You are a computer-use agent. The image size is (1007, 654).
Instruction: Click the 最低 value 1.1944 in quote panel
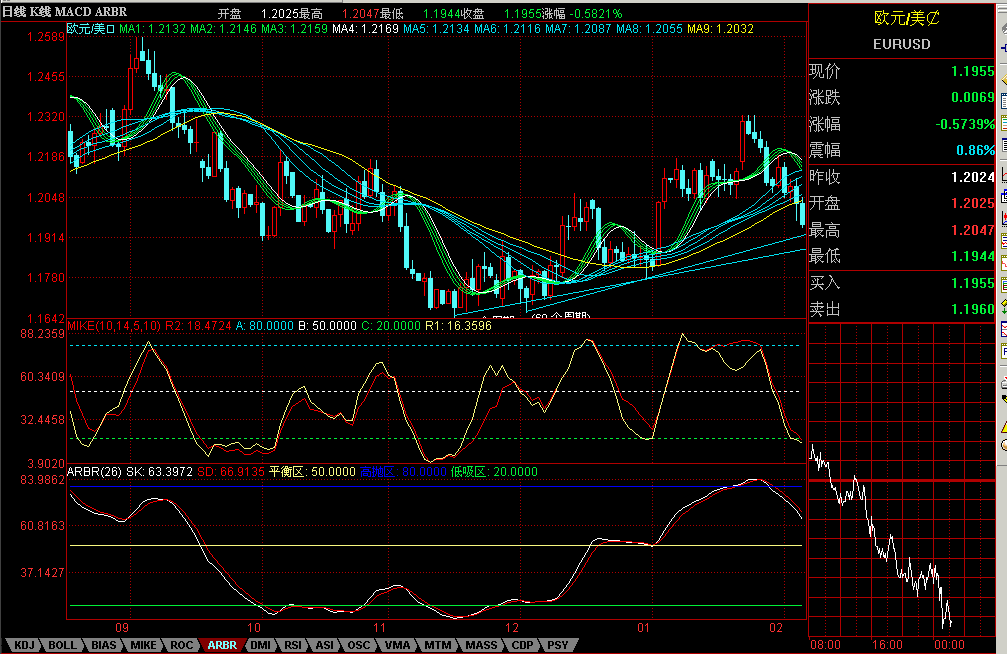tap(972, 256)
